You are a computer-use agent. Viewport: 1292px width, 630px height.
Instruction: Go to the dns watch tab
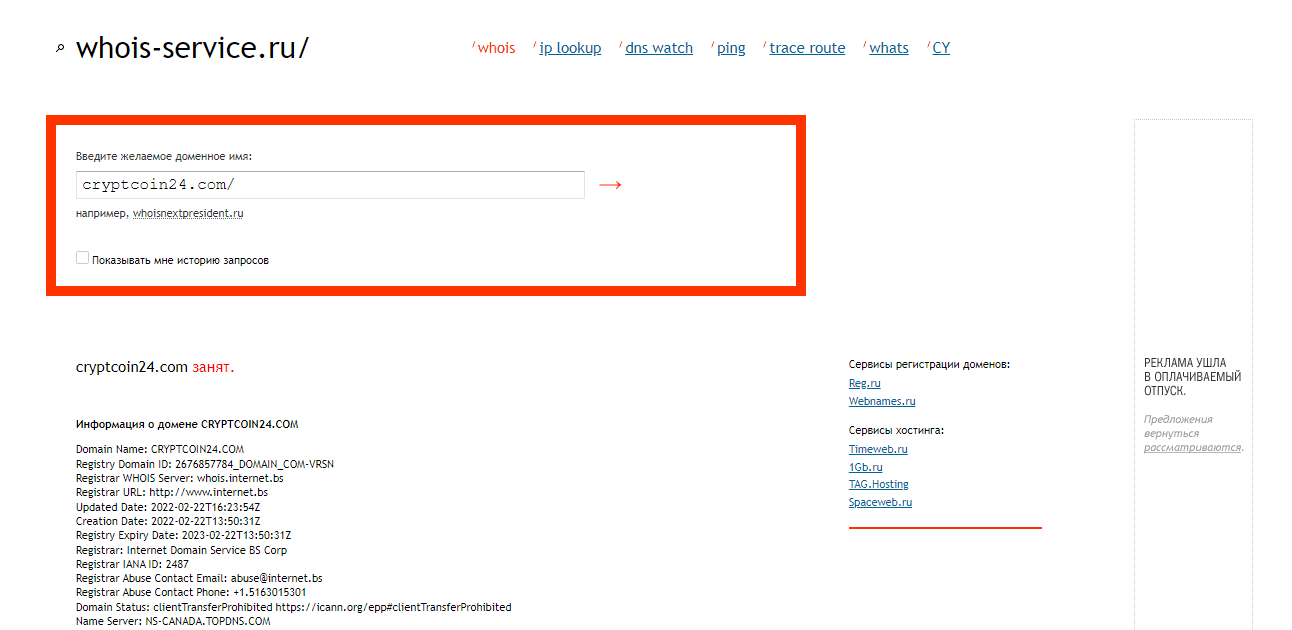(658, 48)
